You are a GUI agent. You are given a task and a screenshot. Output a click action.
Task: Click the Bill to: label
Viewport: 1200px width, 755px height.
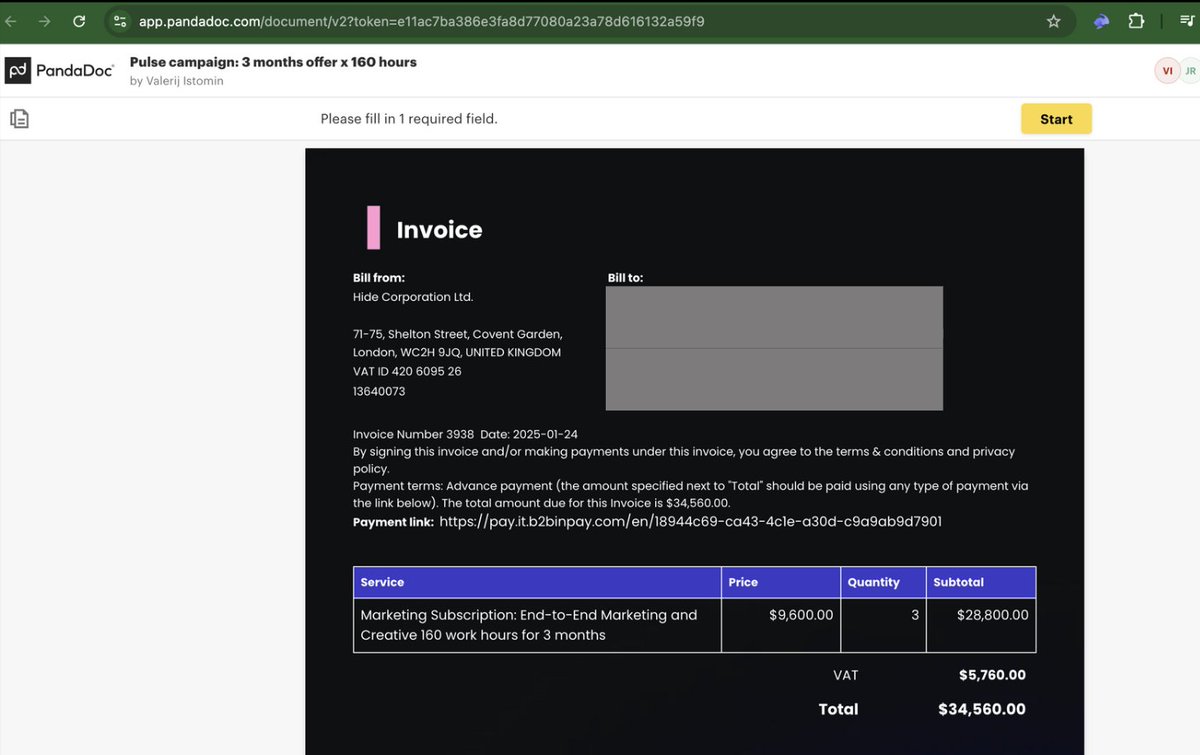point(625,278)
